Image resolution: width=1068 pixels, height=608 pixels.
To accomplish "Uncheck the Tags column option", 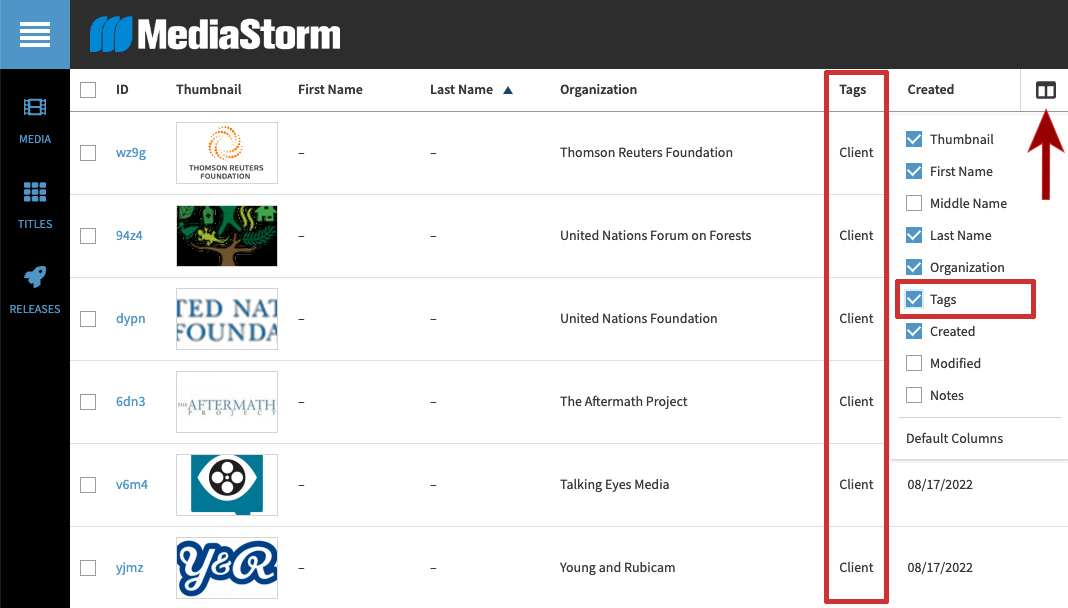I will tap(914, 299).
